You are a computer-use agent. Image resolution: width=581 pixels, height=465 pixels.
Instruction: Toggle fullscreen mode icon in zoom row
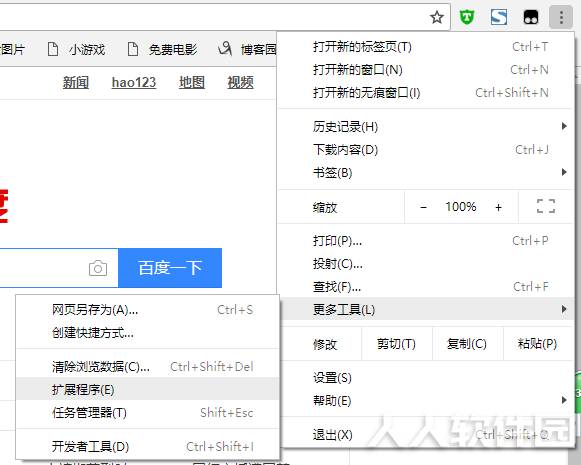546,206
